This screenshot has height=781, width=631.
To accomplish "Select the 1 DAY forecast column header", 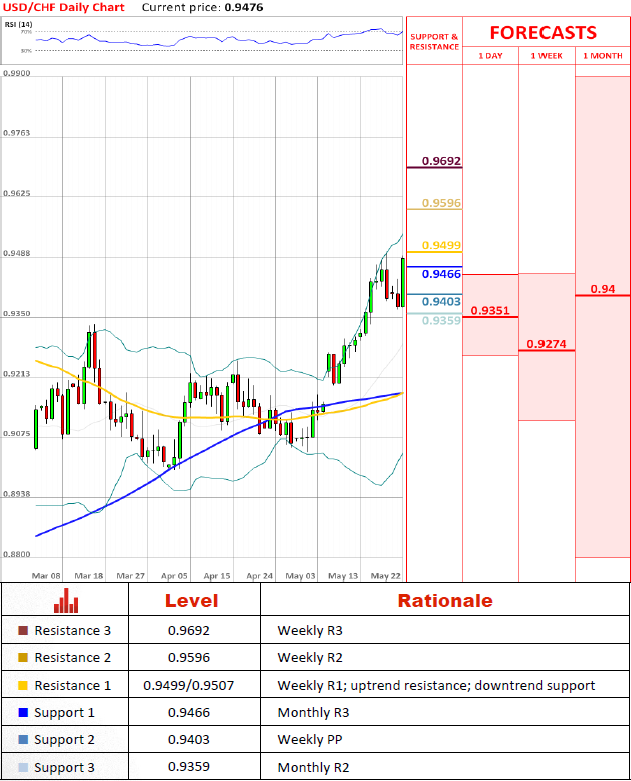I will (491, 56).
